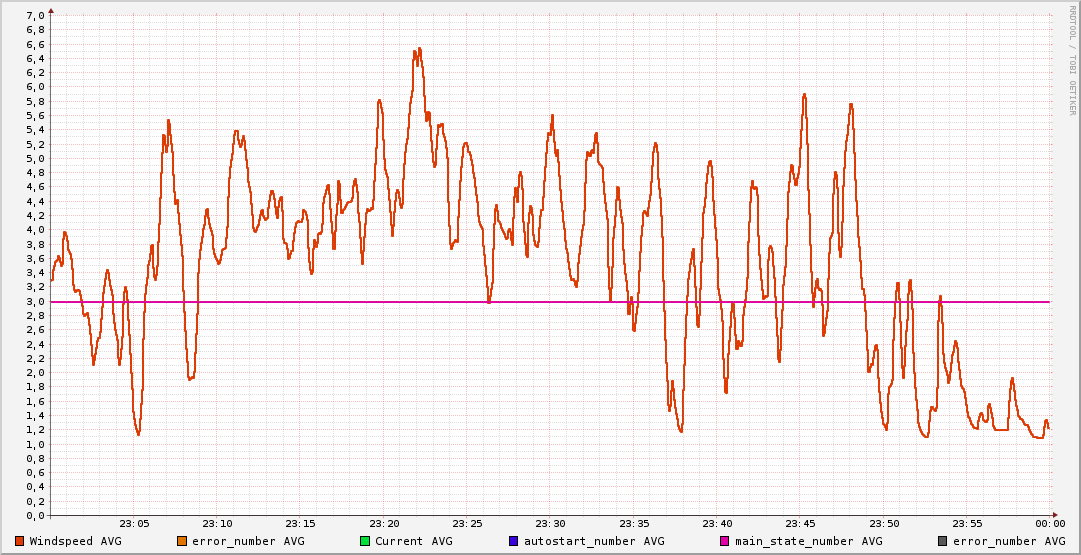Screen dimensions: 1081x555
Task: Click the 23:30 time axis label
Action: 551,523
